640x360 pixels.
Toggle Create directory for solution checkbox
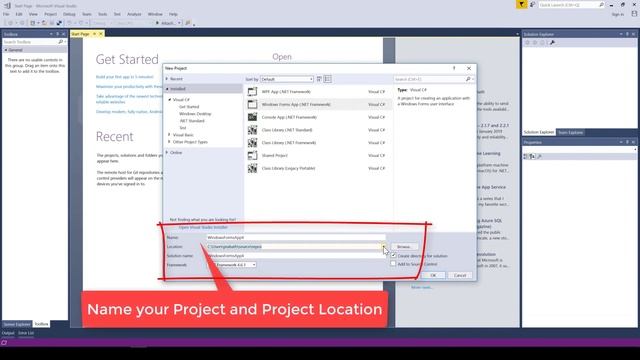point(393,256)
